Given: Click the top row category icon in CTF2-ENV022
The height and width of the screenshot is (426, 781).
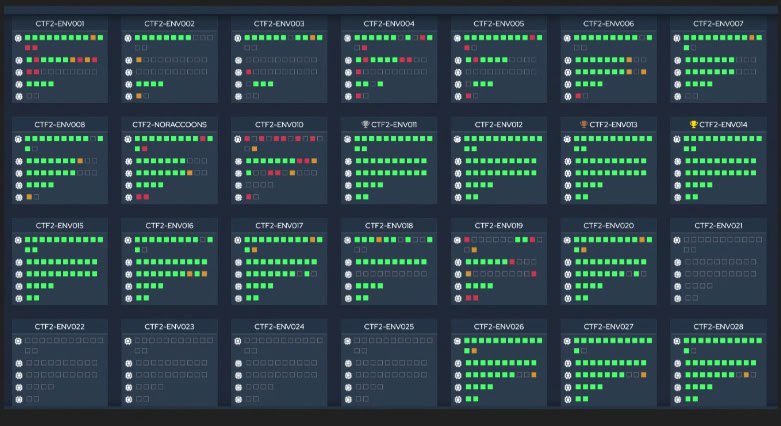Looking at the screenshot, I should [18, 341].
